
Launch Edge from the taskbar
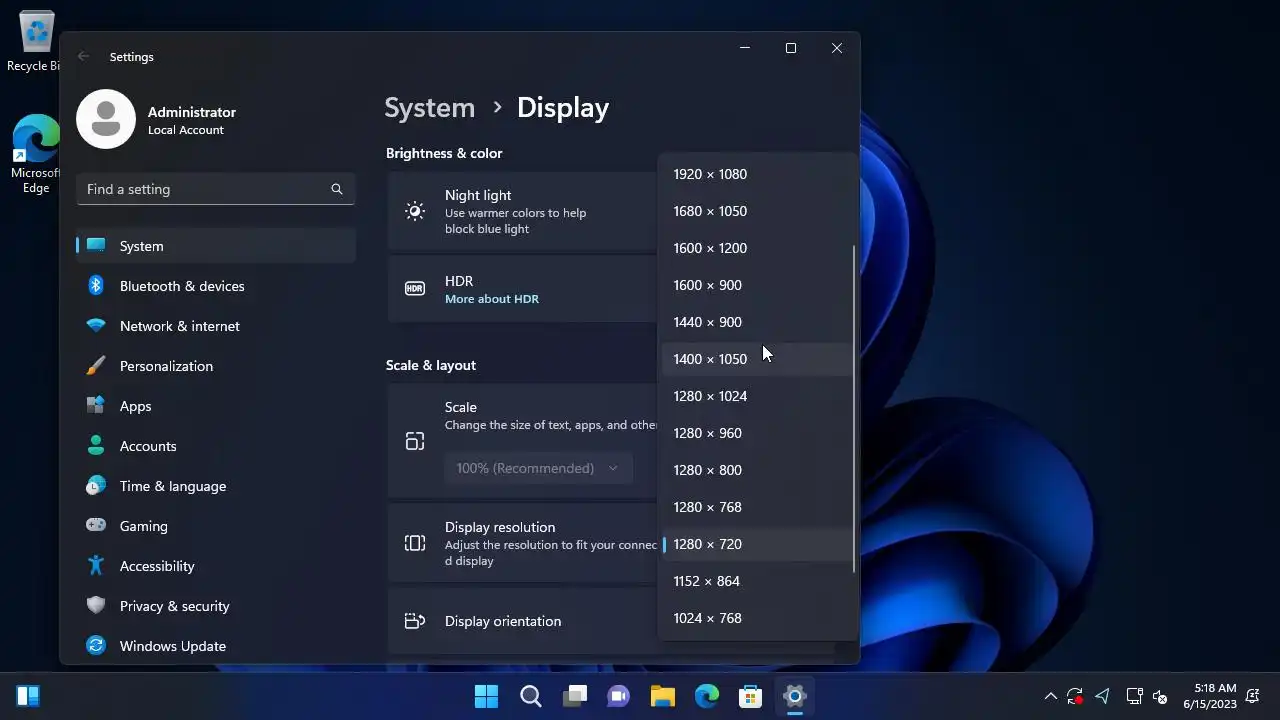707,696
